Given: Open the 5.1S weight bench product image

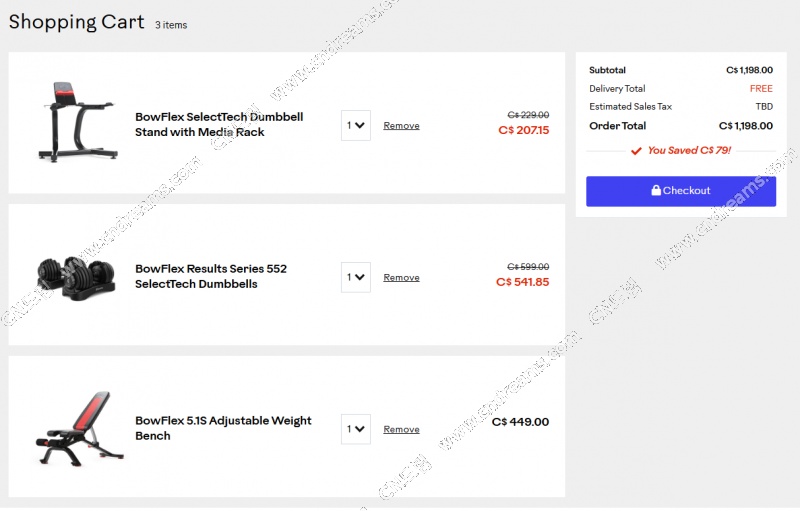Looking at the screenshot, I should point(78,428).
